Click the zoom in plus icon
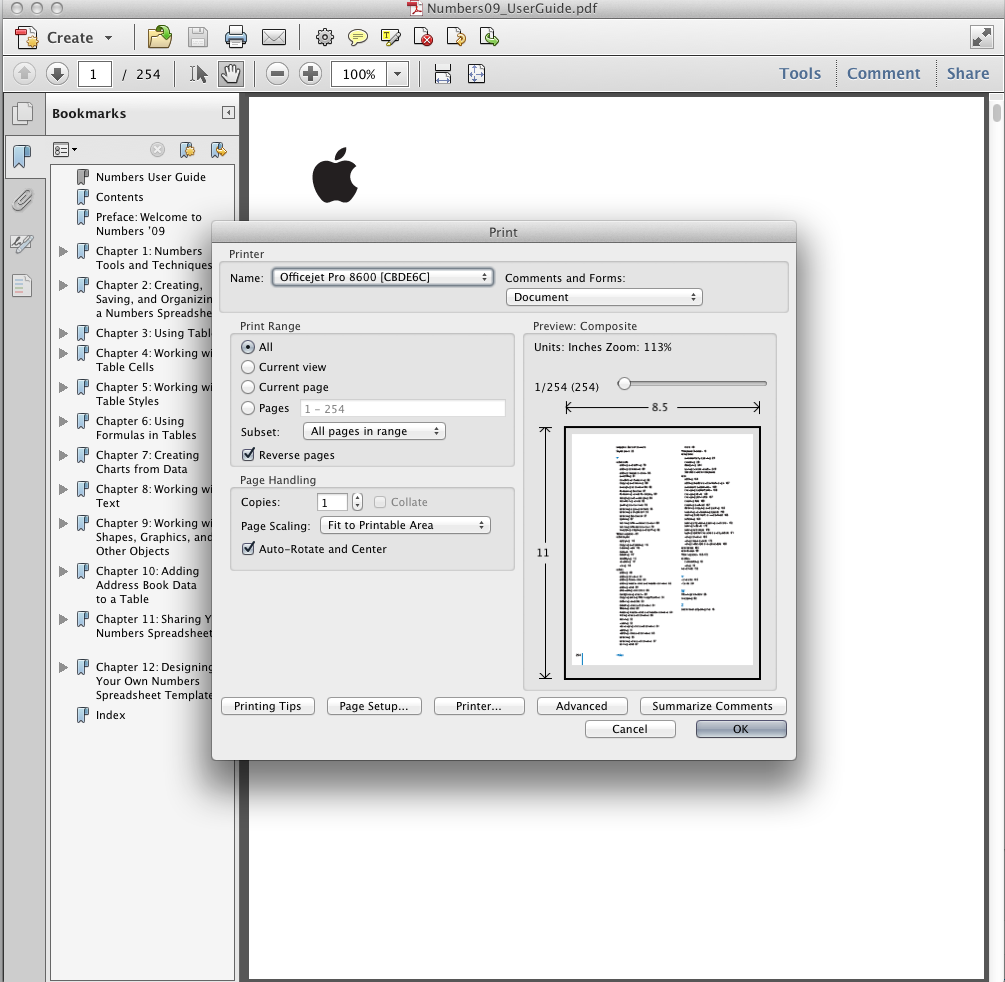Image resolution: width=1005 pixels, height=982 pixels. coord(310,74)
